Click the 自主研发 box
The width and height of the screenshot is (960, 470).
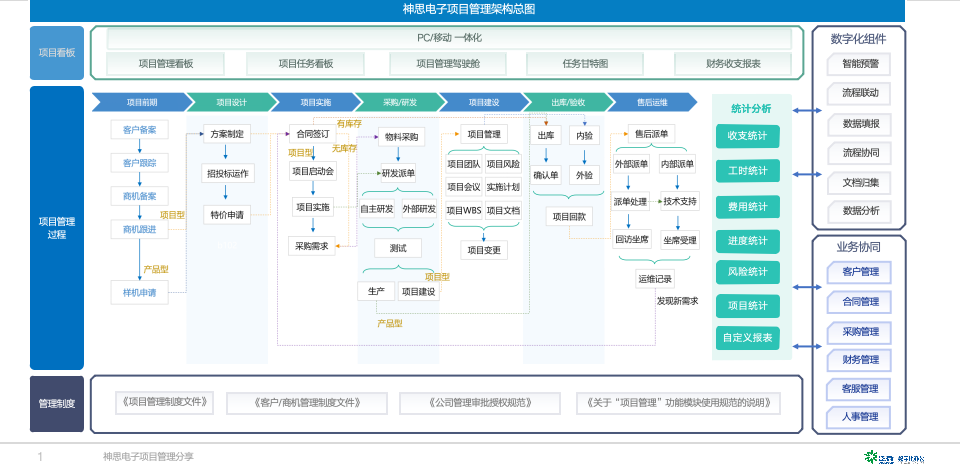point(377,209)
